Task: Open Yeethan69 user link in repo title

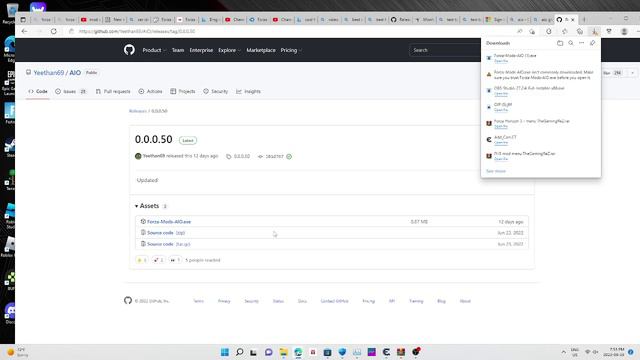Action: point(49,73)
